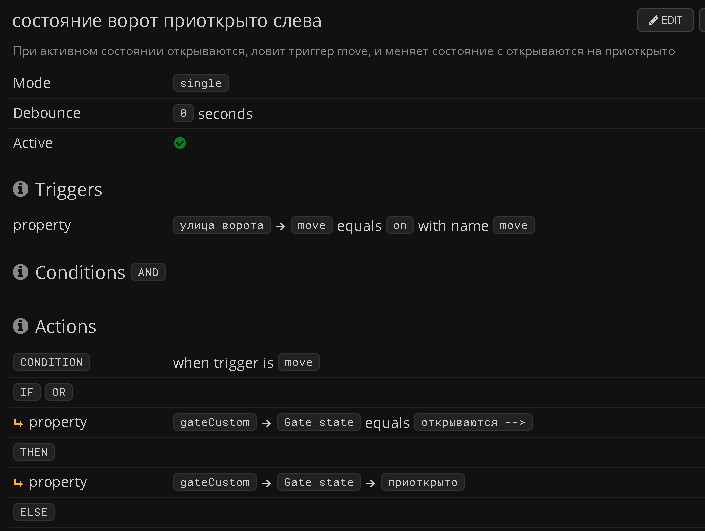Click the ELSE block label

[34, 512]
